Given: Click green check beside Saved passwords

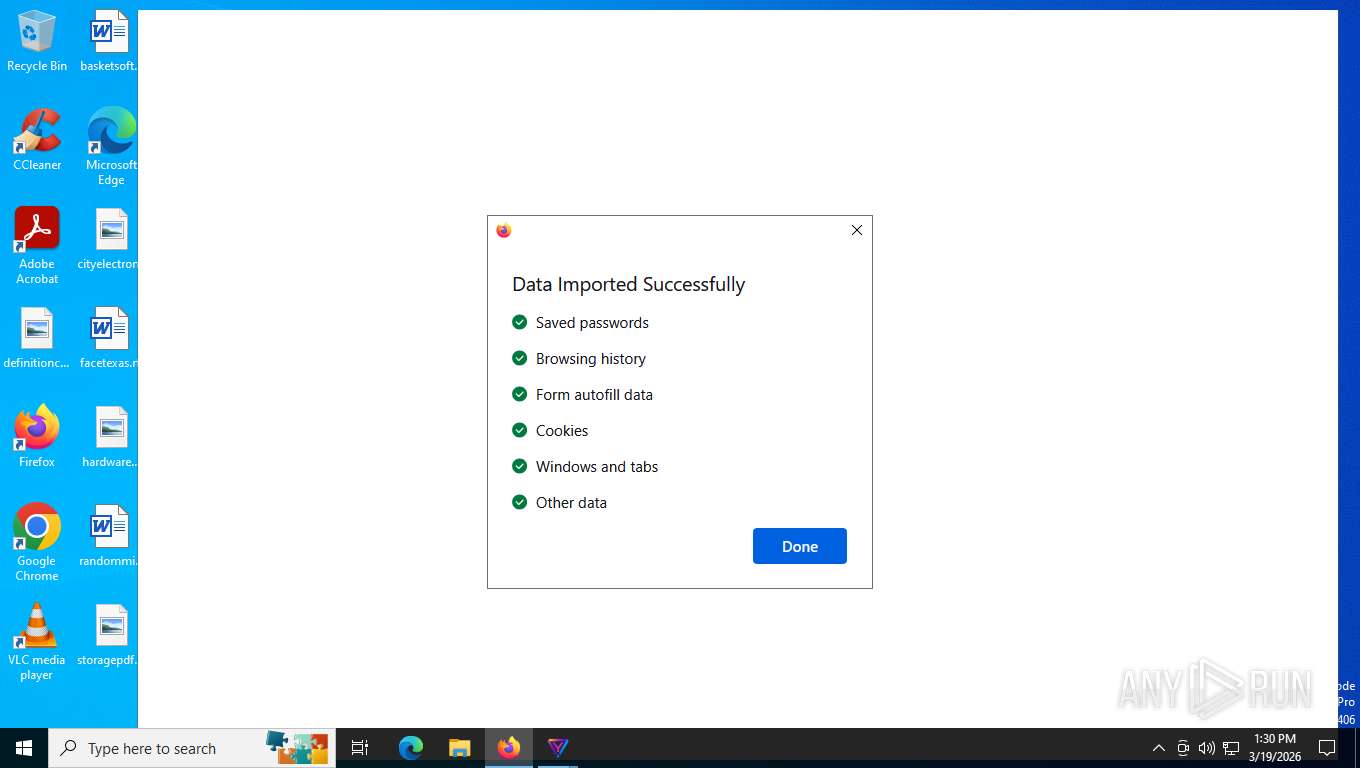Looking at the screenshot, I should 519,322.
